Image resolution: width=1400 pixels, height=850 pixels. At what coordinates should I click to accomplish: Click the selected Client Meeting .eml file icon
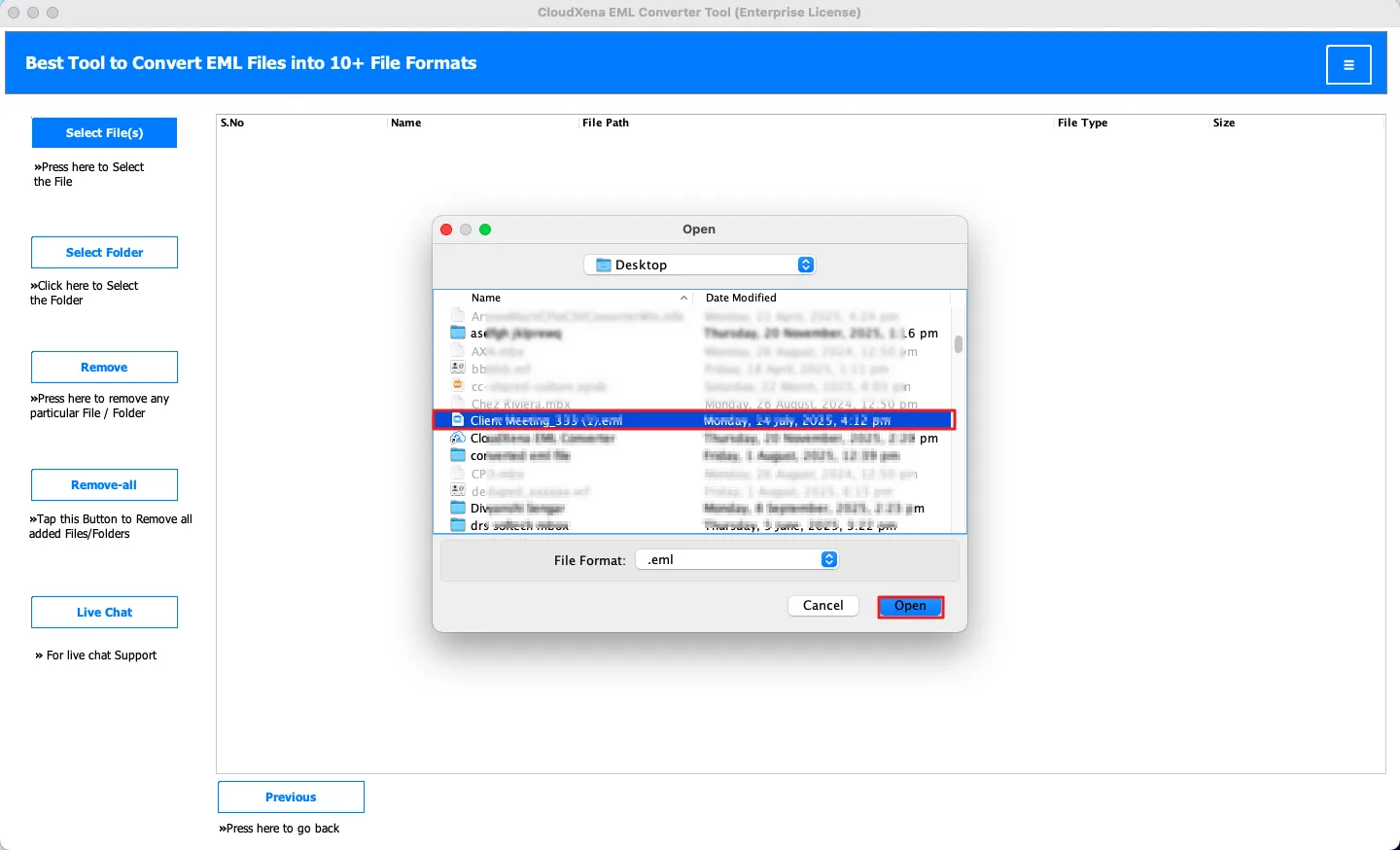pos(458,420)
